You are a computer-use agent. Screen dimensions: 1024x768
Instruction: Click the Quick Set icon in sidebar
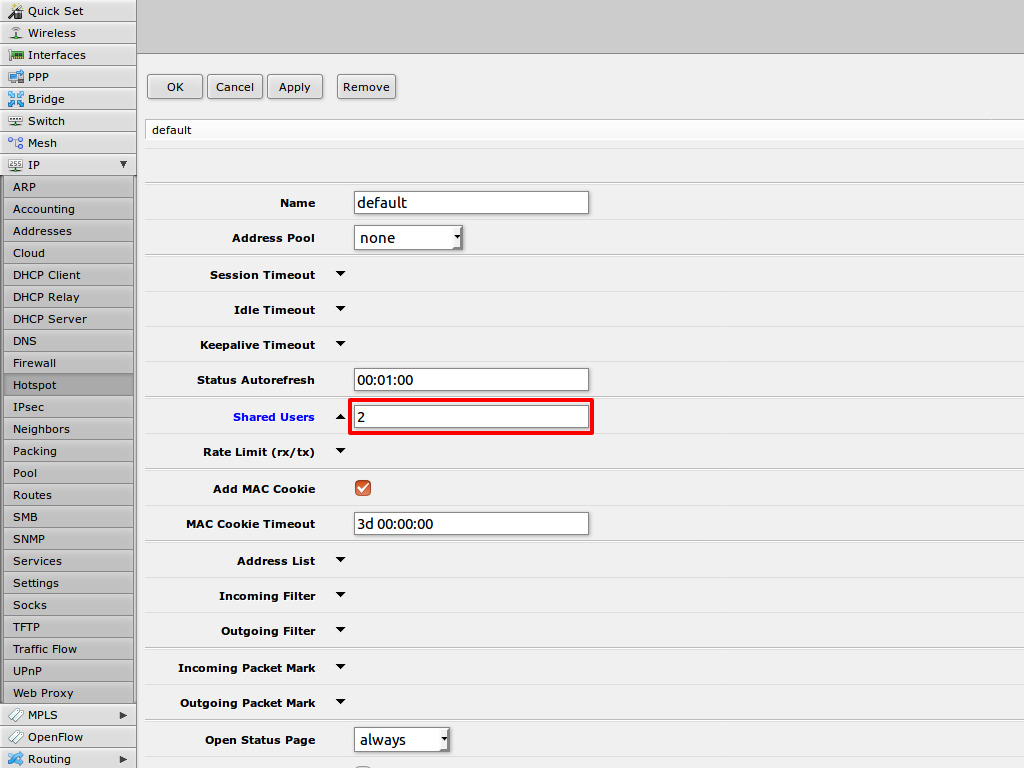point(16,11)
